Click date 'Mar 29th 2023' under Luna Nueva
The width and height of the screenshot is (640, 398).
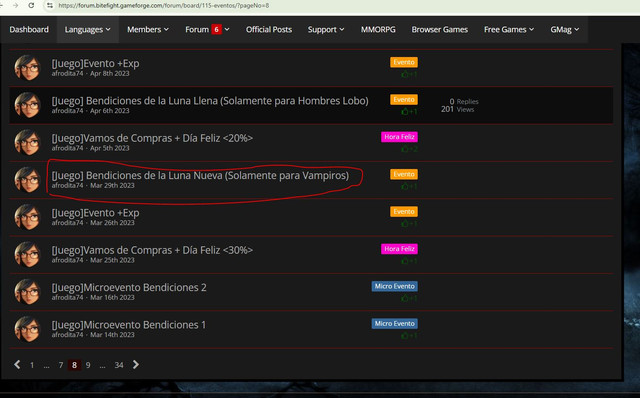point(112,185)
